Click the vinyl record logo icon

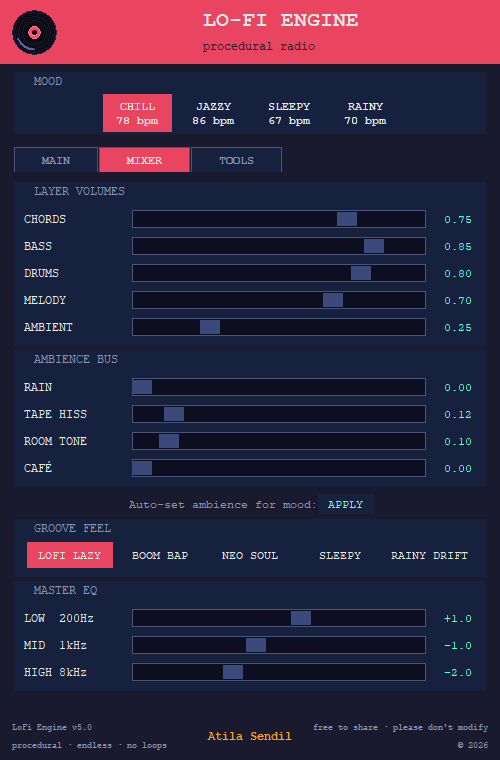34,32
